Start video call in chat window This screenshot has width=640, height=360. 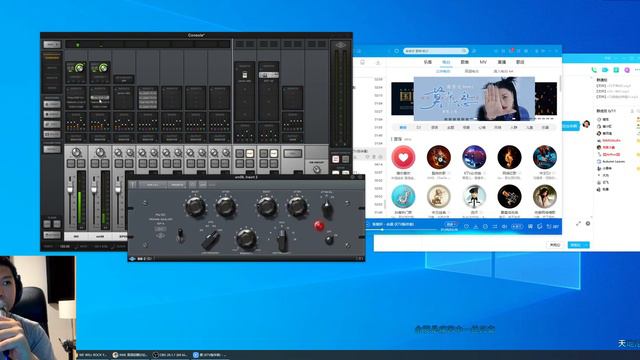(x=605, y=70)
